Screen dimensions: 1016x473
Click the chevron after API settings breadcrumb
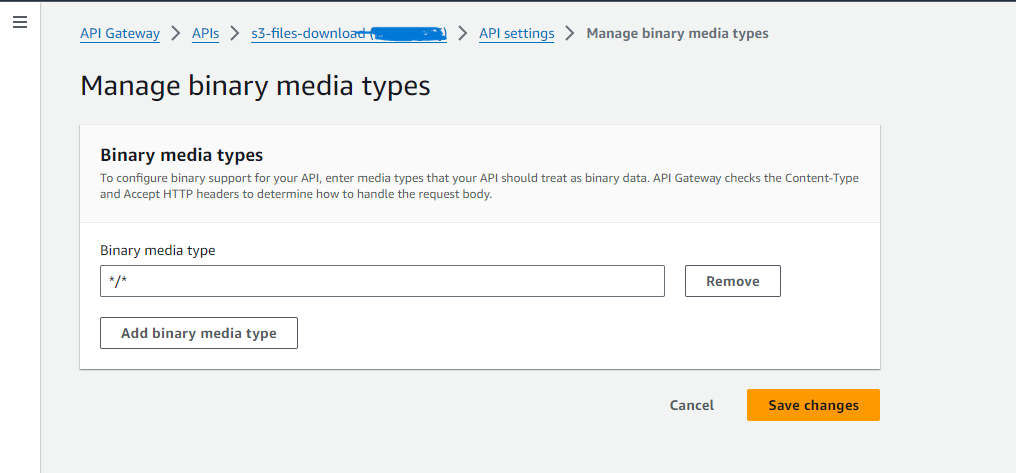point(570,33)
